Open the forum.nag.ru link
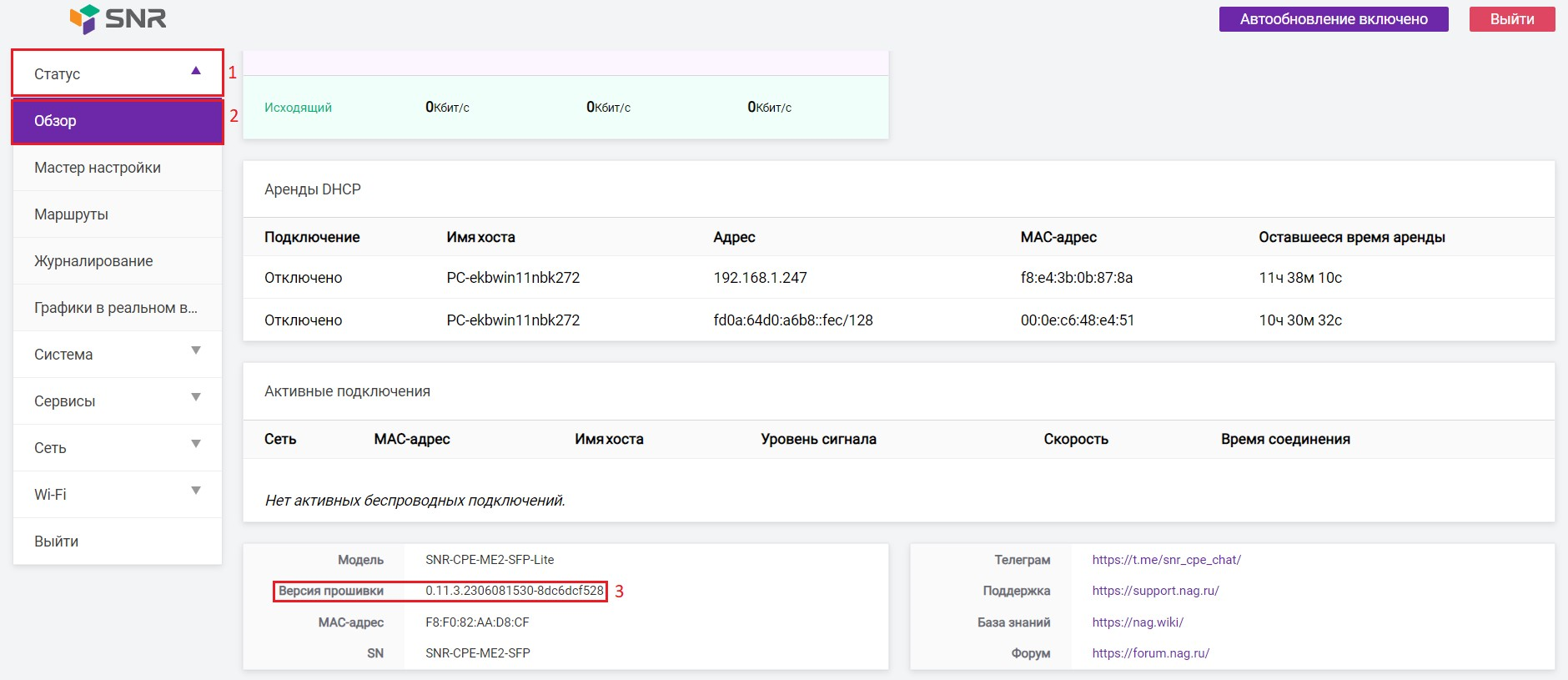The height and width of the screenshot is (680, 1568). click(1151, 653)
